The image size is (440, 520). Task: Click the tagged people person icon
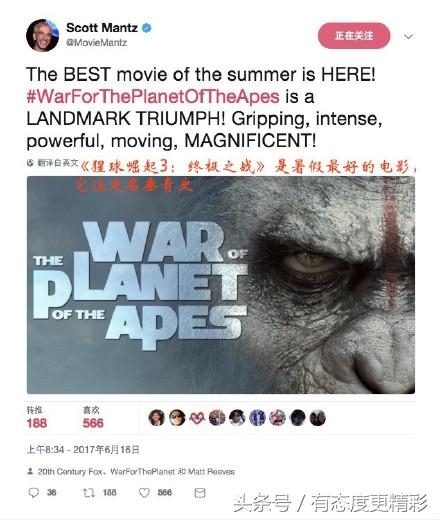point(30,471)
